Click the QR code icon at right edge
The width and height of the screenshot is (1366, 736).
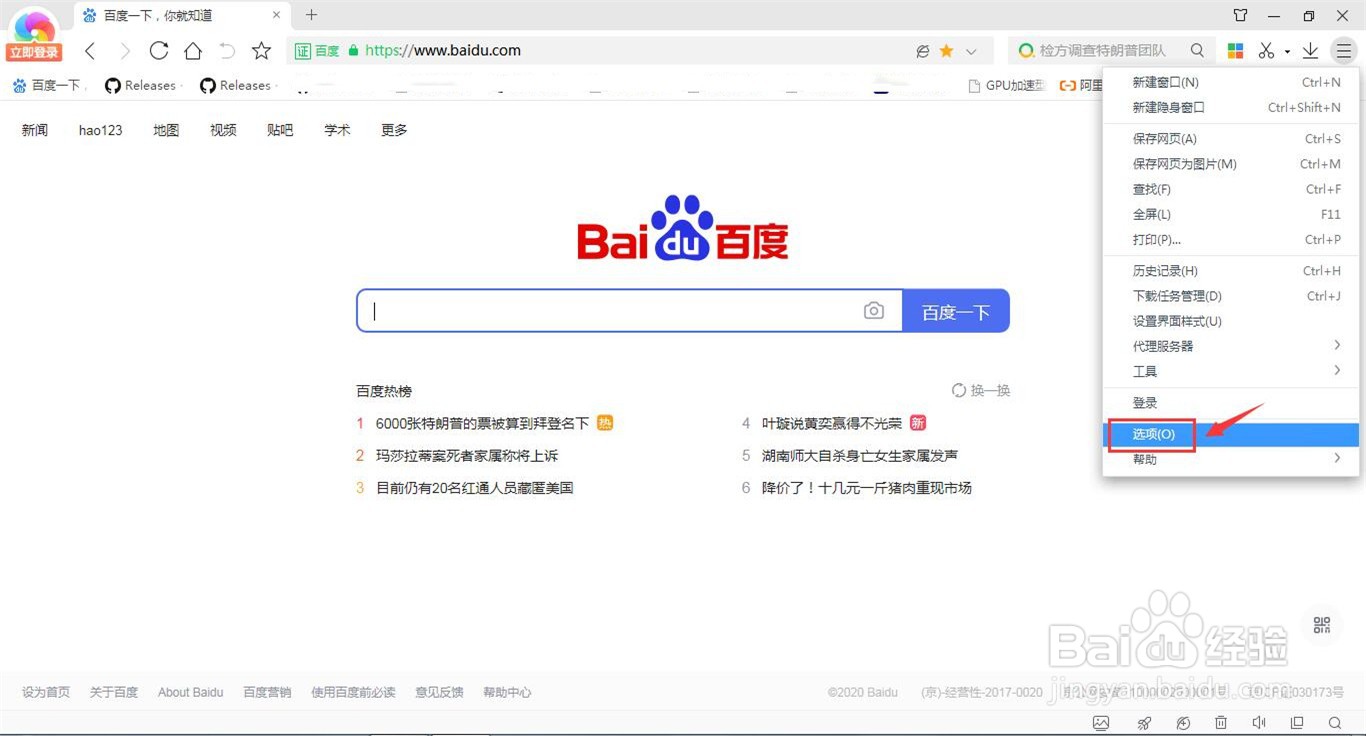[x=1322, y=625]
